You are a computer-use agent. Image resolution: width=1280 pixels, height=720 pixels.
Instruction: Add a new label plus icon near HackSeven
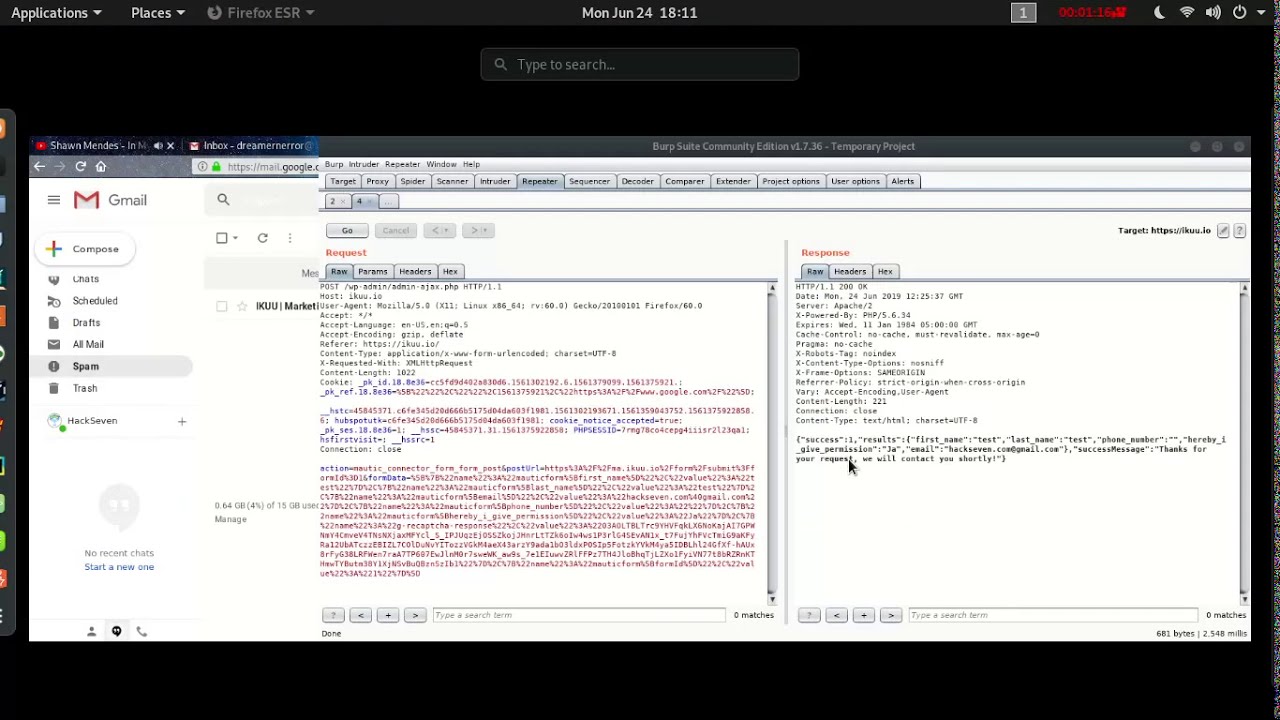(x=182, y=421)
